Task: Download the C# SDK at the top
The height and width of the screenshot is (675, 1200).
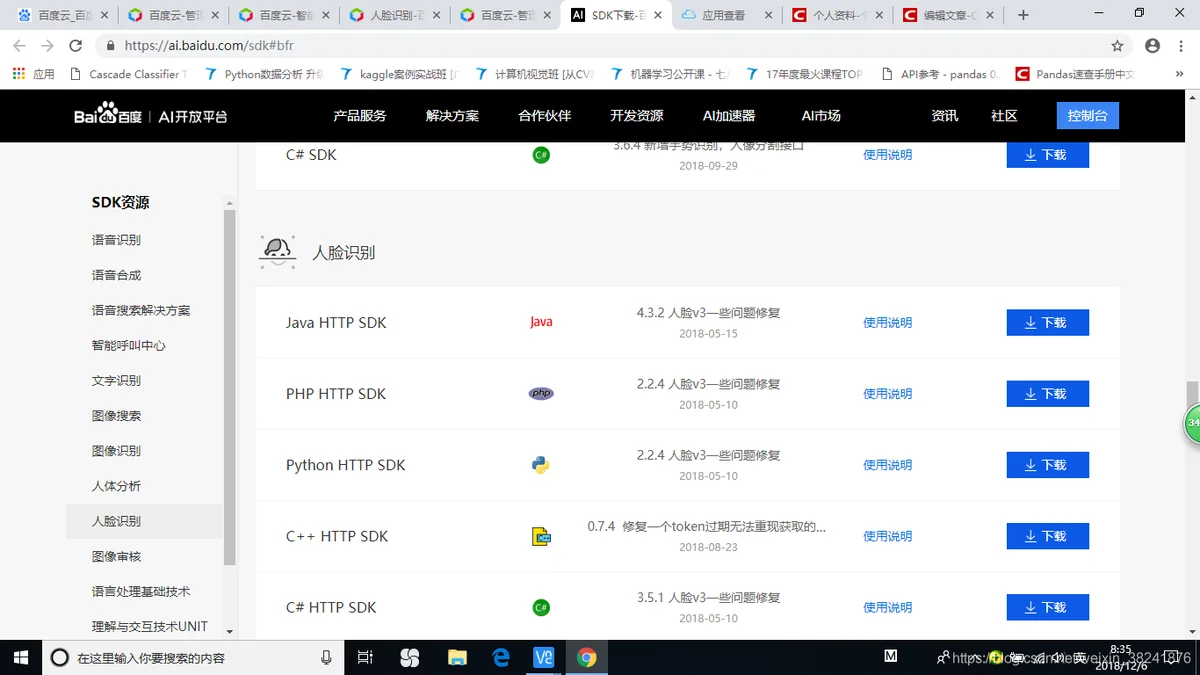Action: (1047, 155)
